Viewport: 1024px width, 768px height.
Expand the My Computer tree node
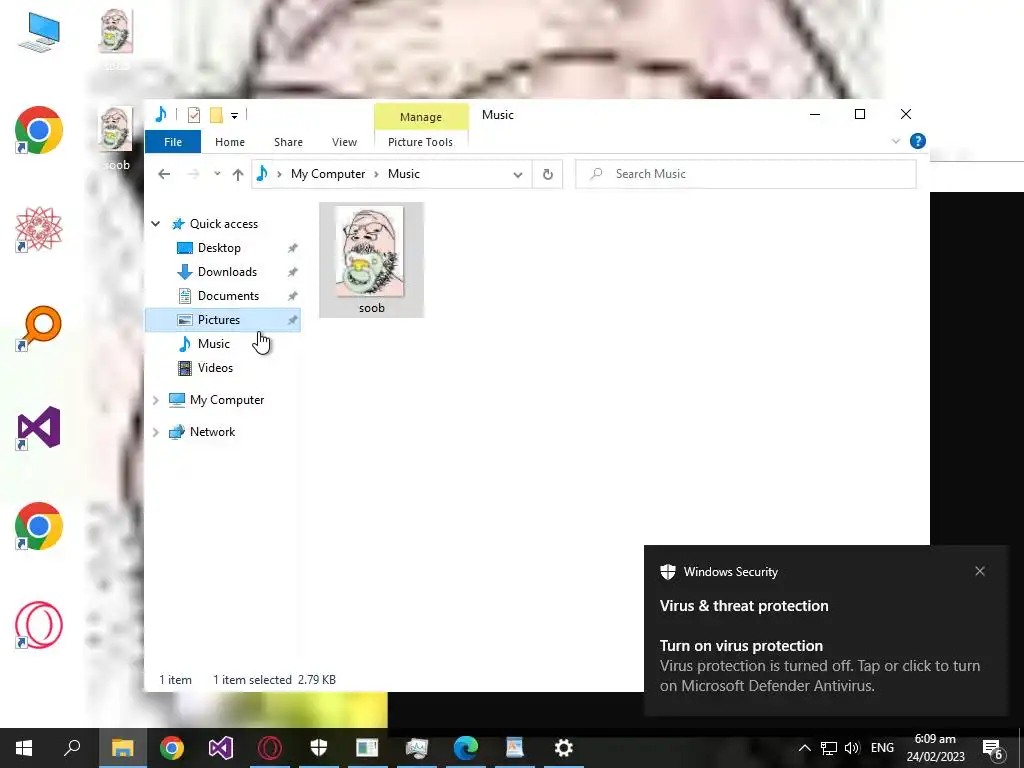[x=155, y=400]
